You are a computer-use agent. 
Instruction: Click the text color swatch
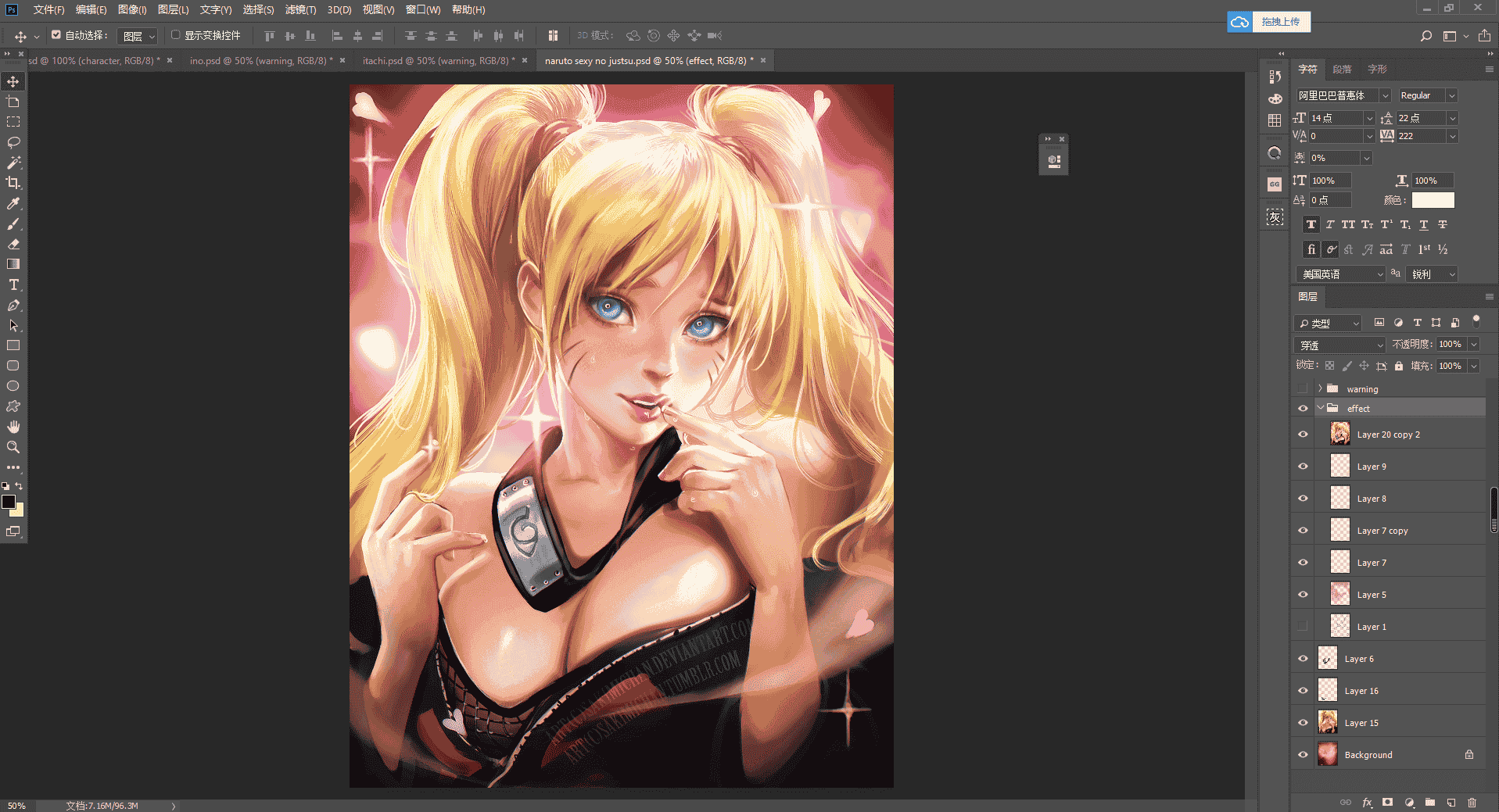[x=1433, y=200]
